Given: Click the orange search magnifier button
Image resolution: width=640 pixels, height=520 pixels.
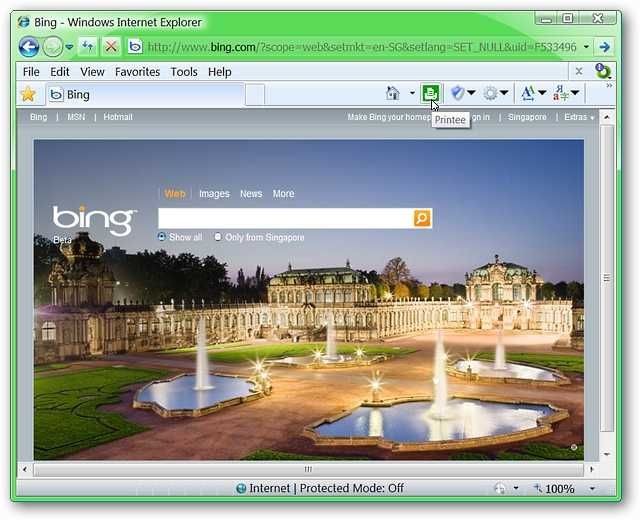Looking at the screenshot, I should 422,218.
